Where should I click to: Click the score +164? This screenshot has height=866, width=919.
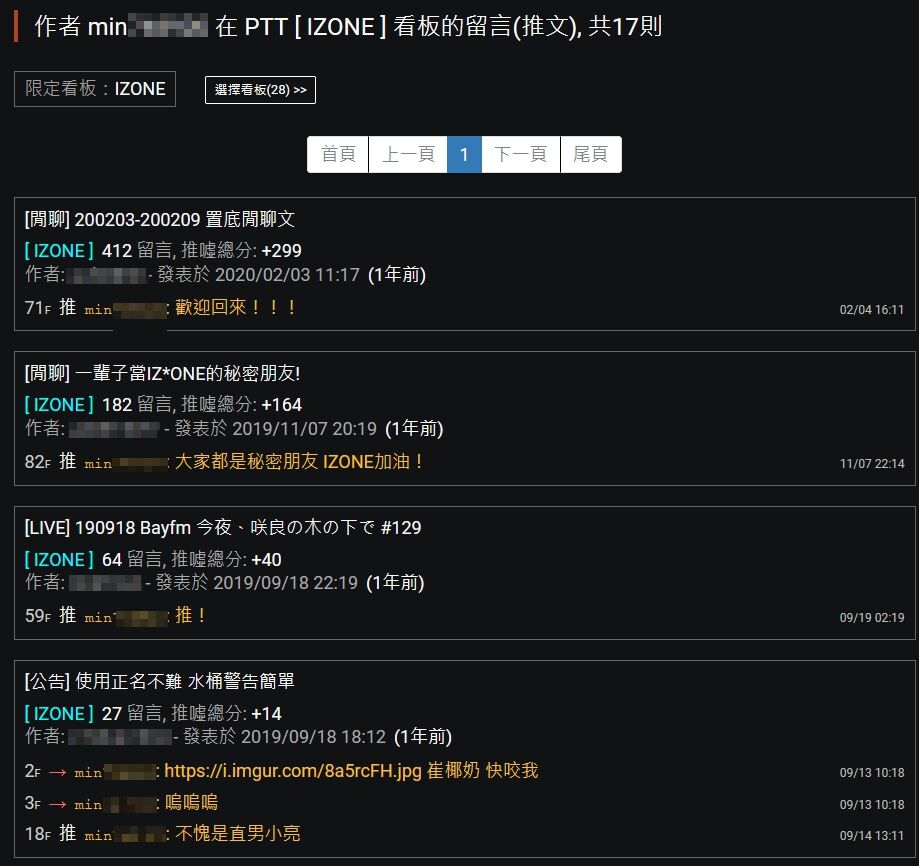click(281, 405)
